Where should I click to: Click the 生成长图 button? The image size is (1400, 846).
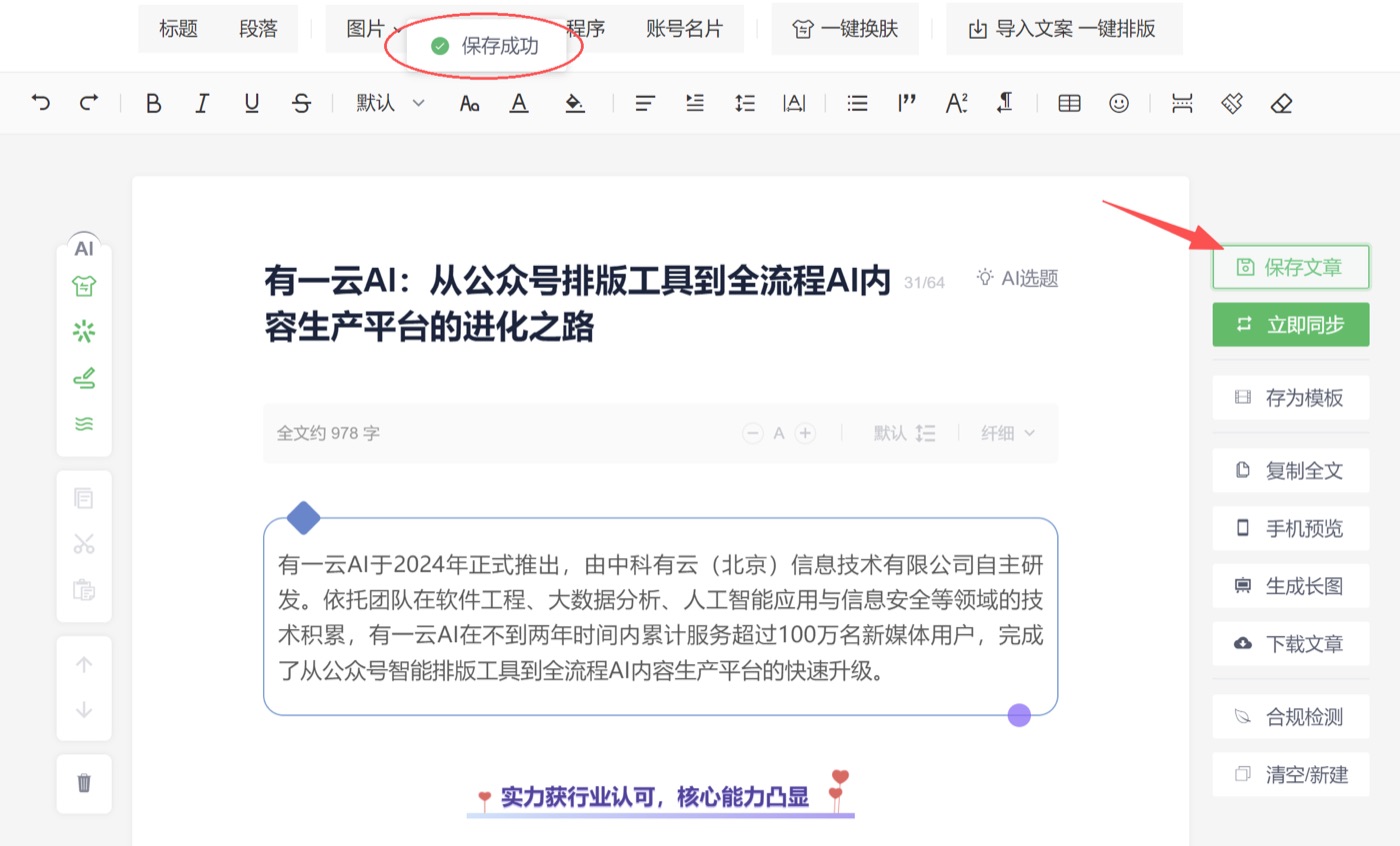point(1291,586)
